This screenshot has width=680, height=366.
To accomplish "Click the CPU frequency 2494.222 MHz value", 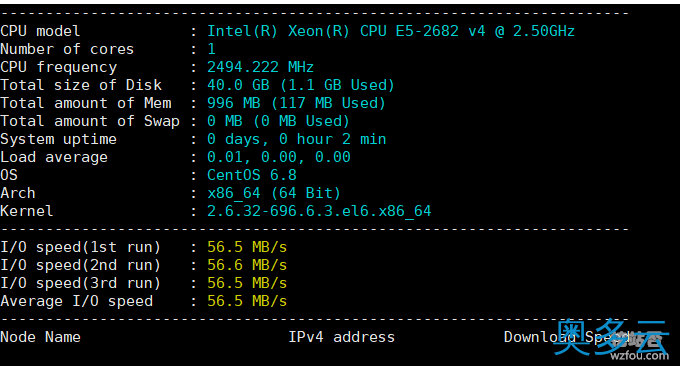I will (260, 67).
